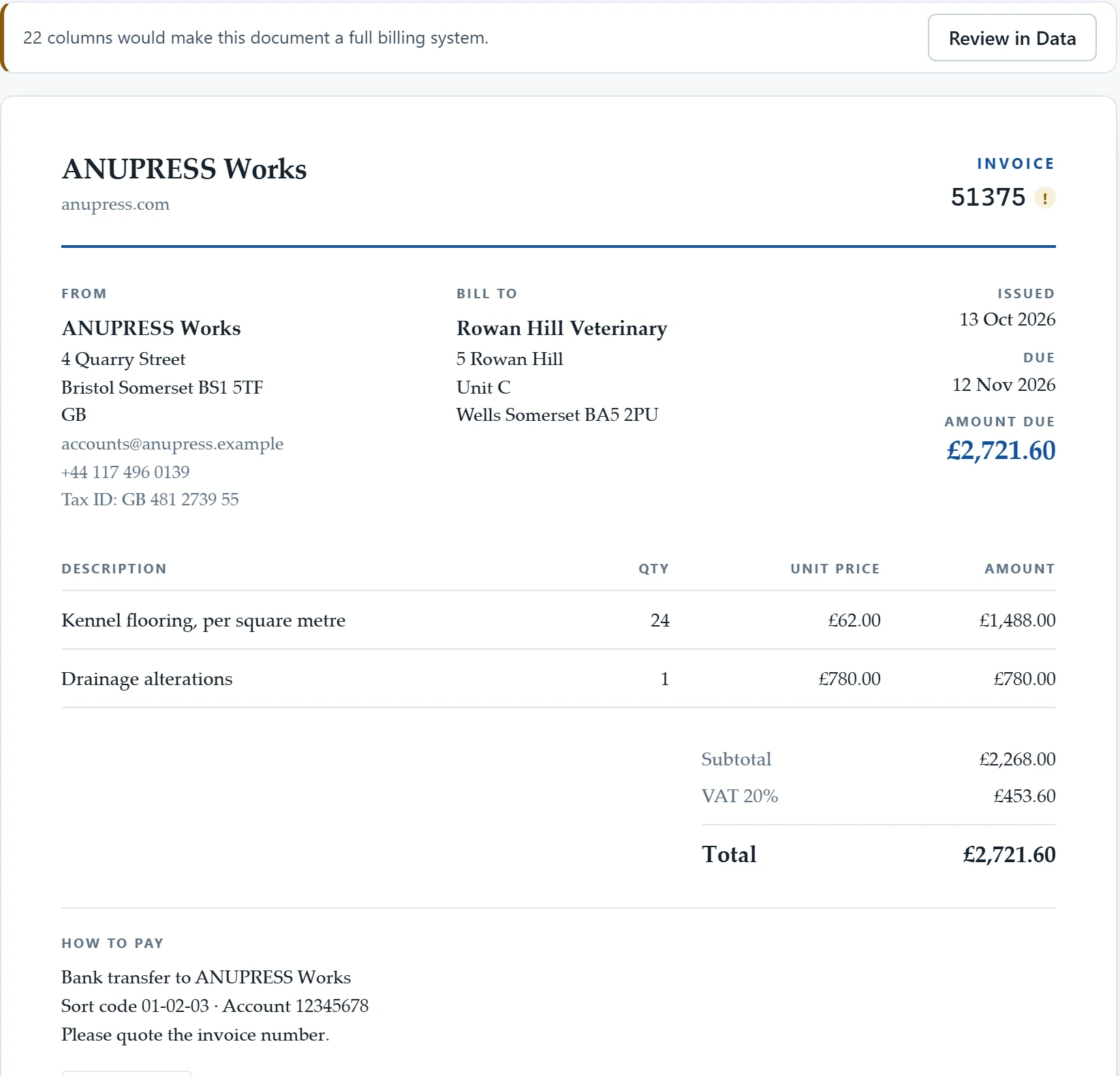Click the warning icon beside invoice 51375
The height and width of the screenshot is (1076, 1120).
click(1044, 198)
